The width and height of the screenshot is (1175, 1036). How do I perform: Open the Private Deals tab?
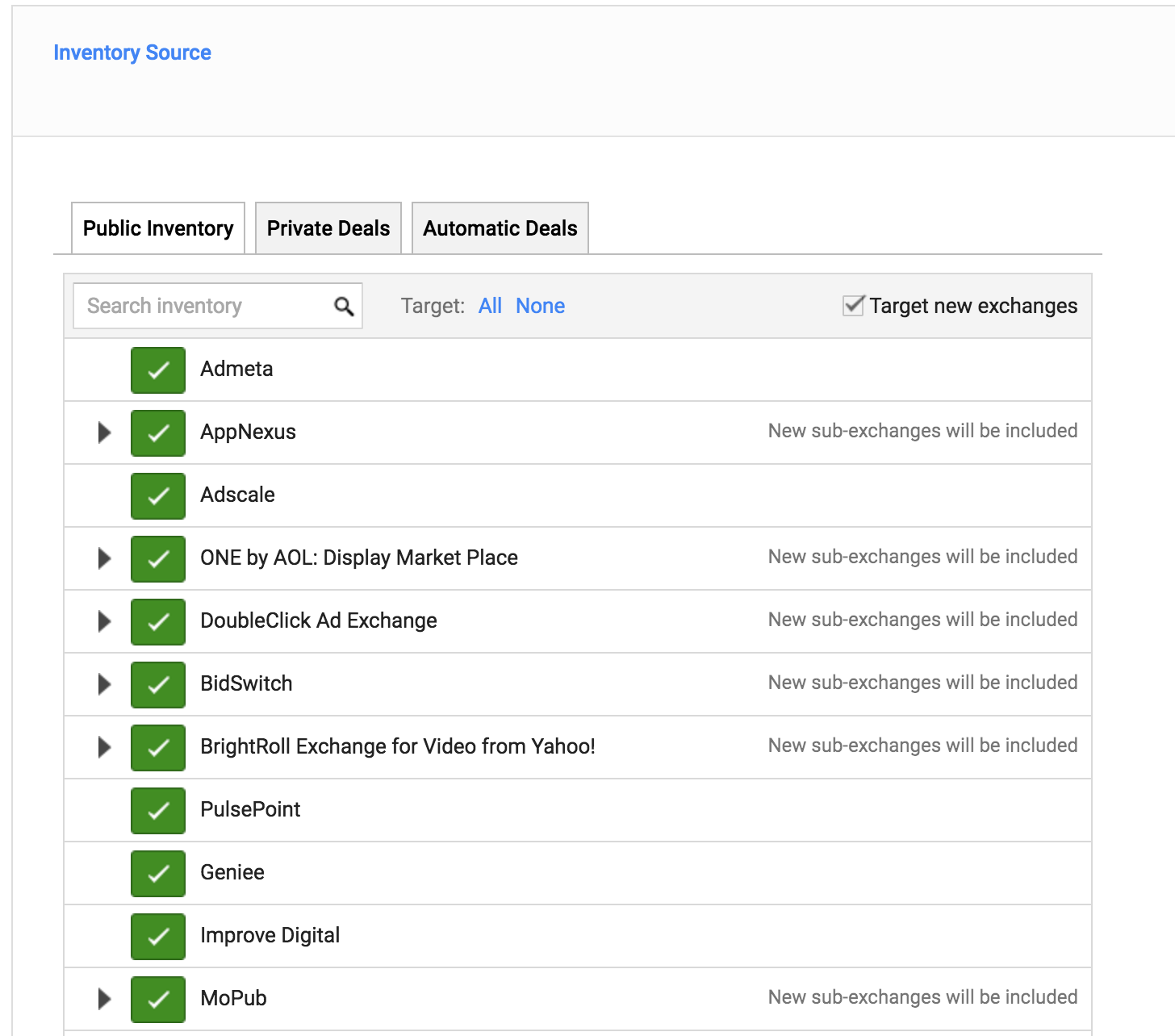coord(328,228)
